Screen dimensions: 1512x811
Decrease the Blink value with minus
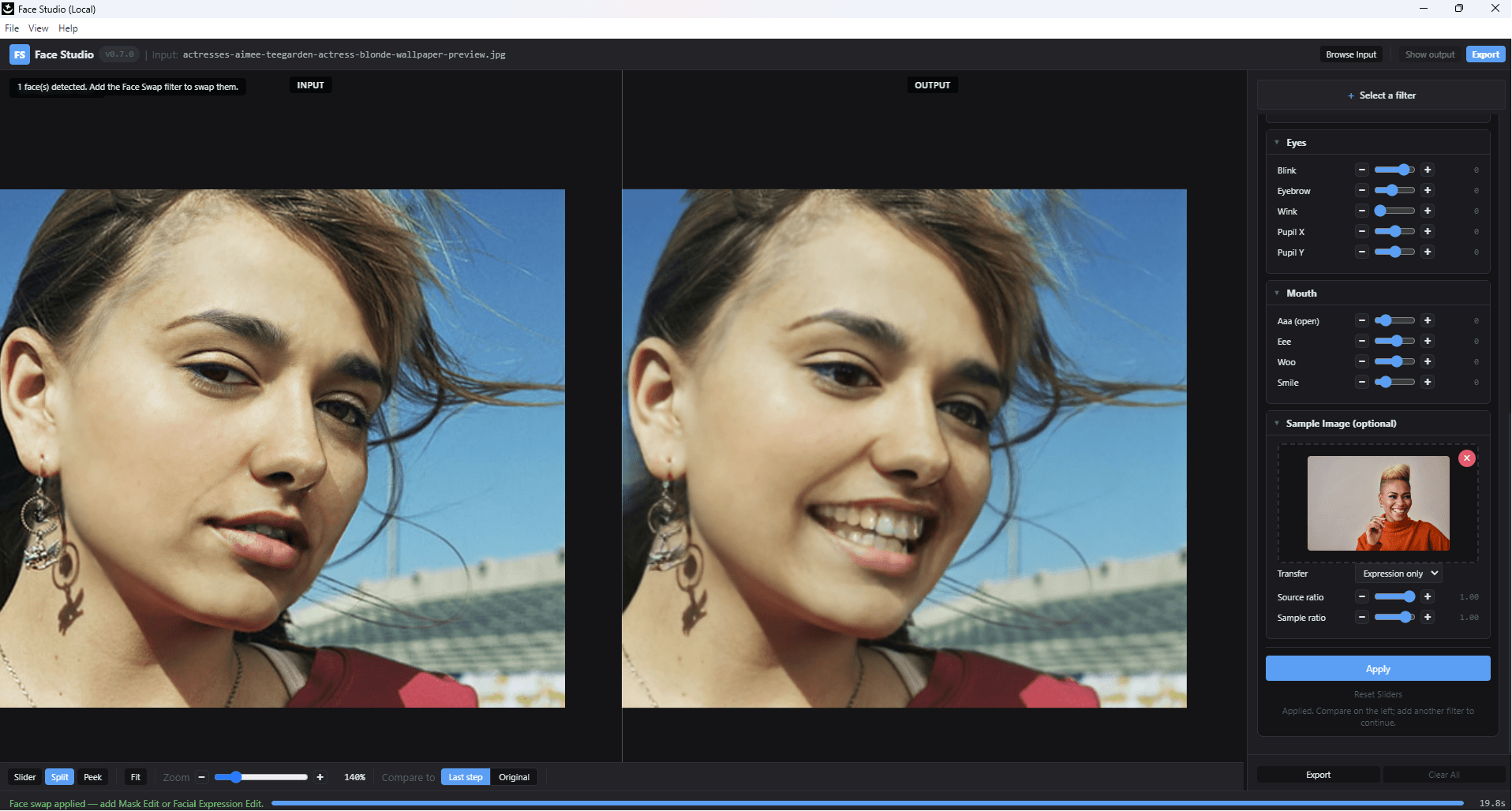(x=1361, y=170)
